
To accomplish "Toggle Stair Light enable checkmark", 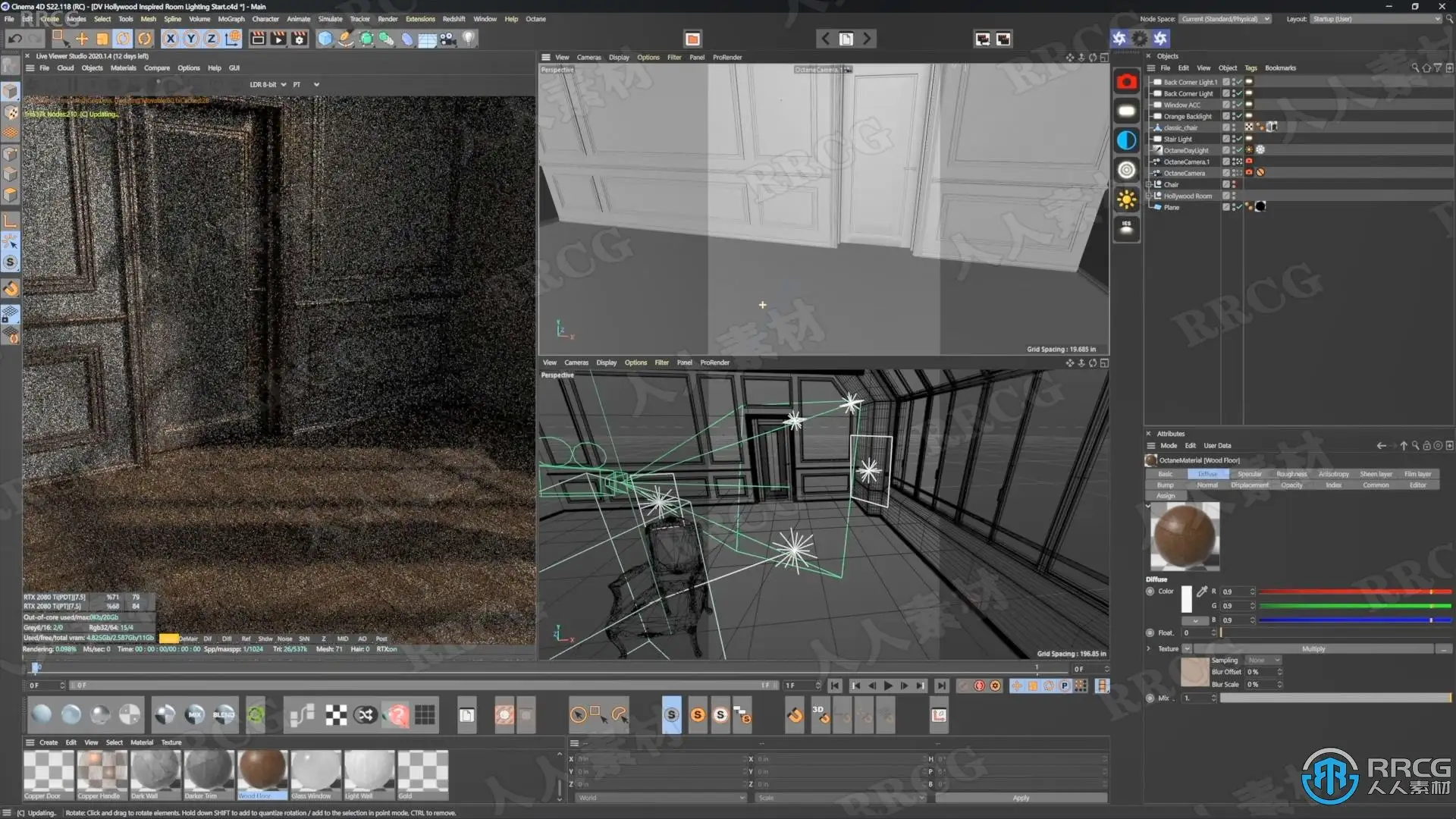I will (1239, 139).
